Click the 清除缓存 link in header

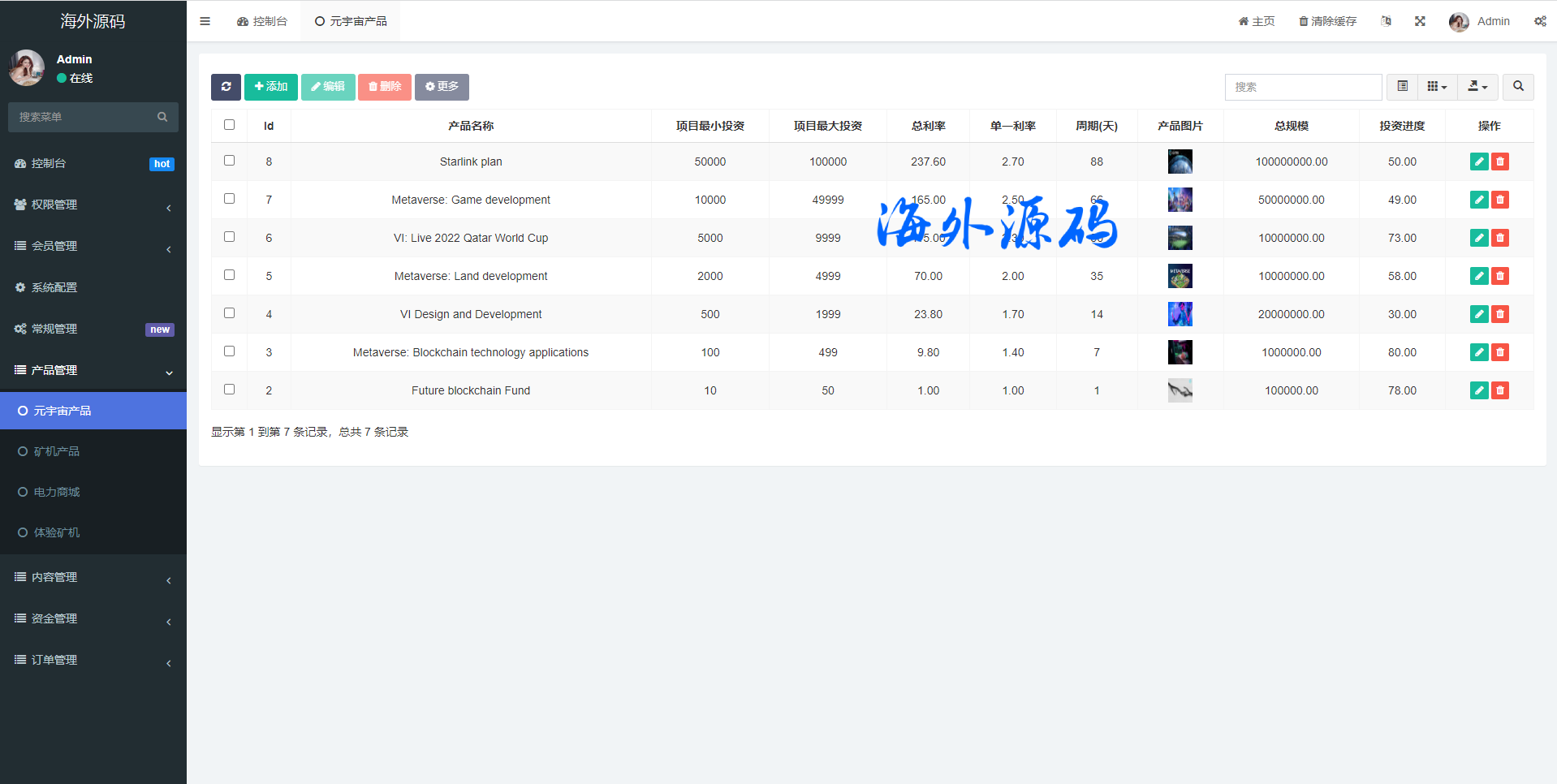click(1327, 21)
